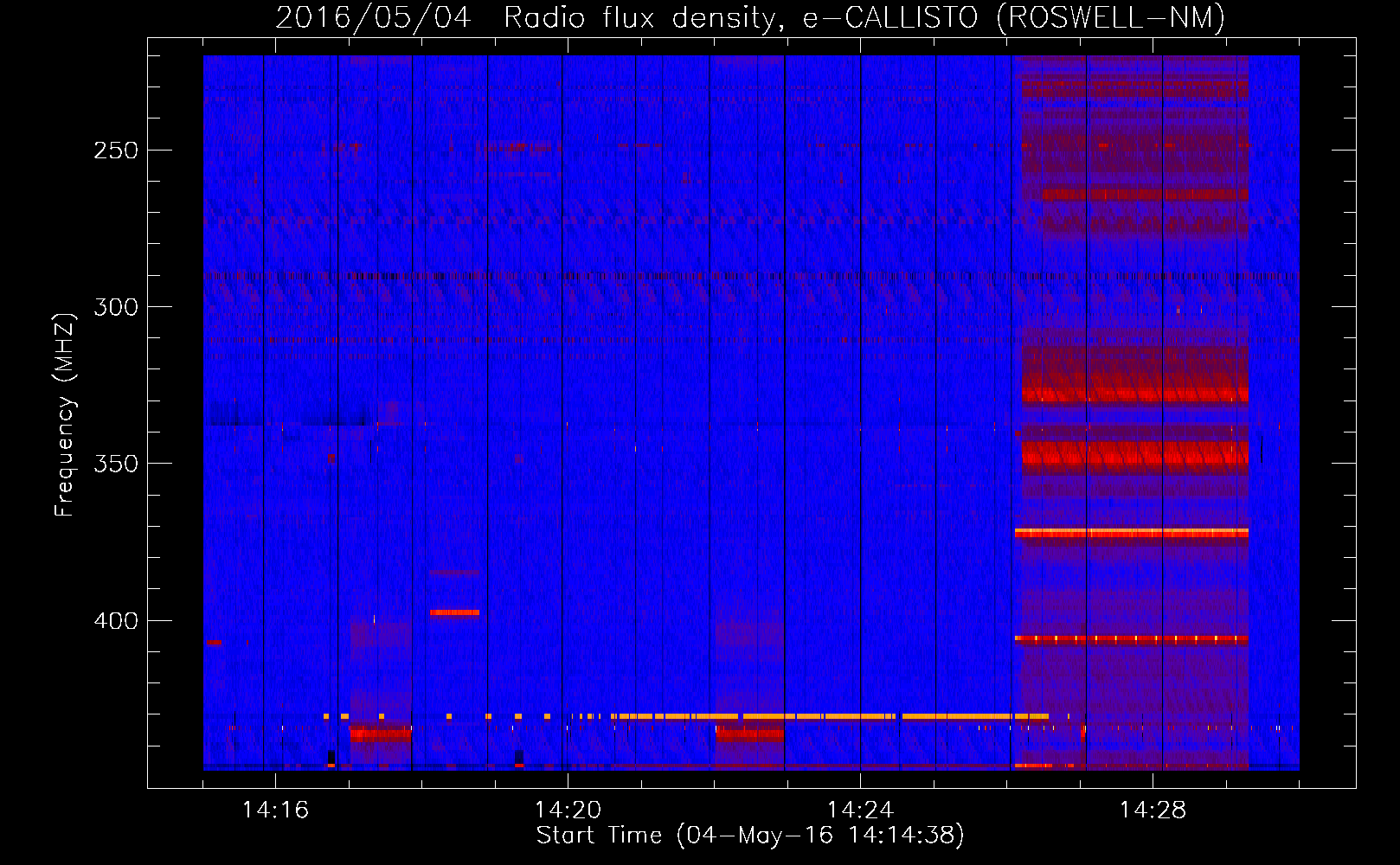Click the 350 frequency tick label

(116, 464)
